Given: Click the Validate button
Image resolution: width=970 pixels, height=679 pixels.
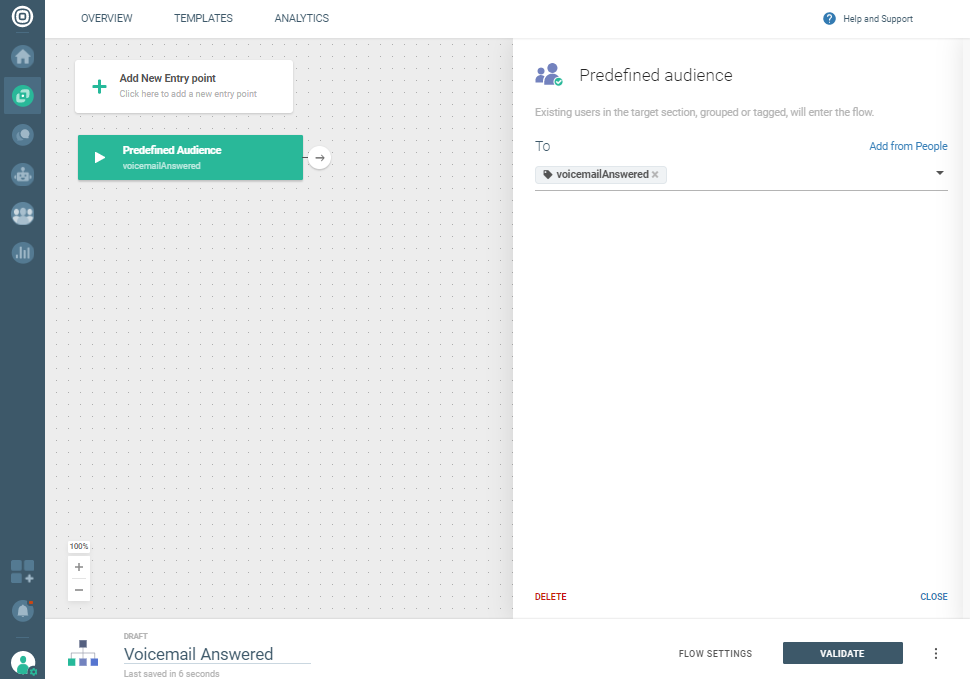Looking at the screenshot, I should coord(842,654).
